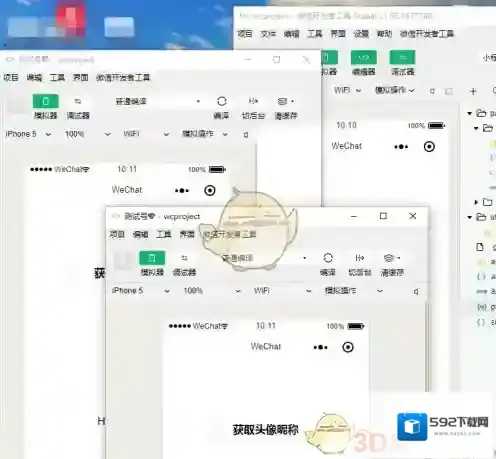Screen dimensions: 496x459
Task: Open 普通编译 mode dropdown in front window
Action: 263,258
